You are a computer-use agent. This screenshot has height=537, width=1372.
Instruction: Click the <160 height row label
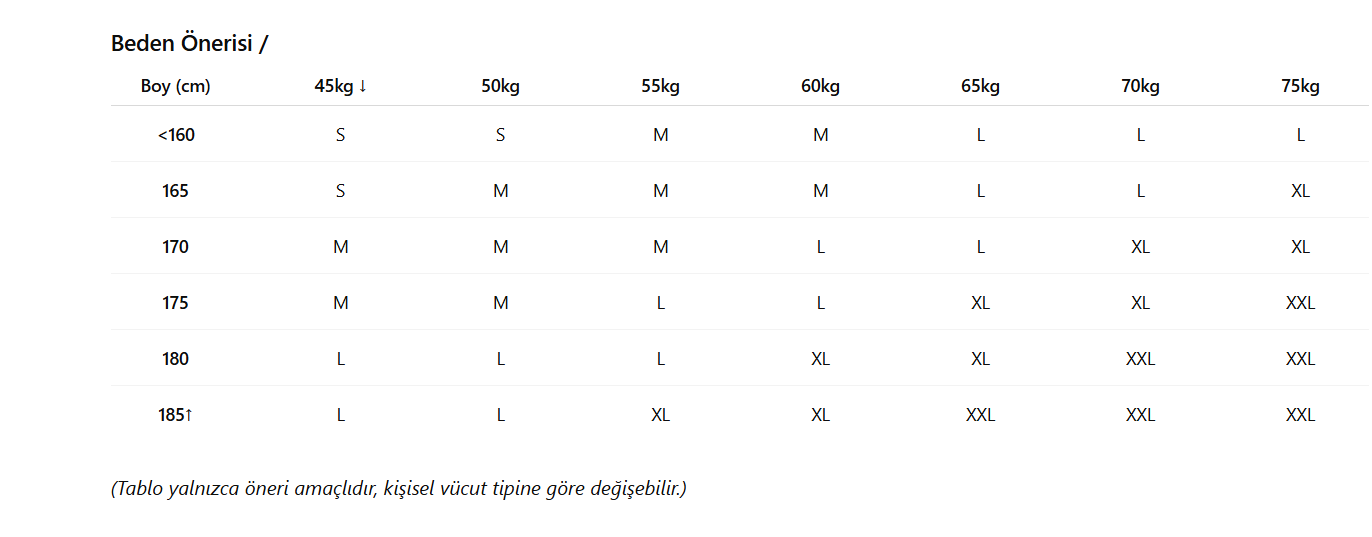point(176,135)
